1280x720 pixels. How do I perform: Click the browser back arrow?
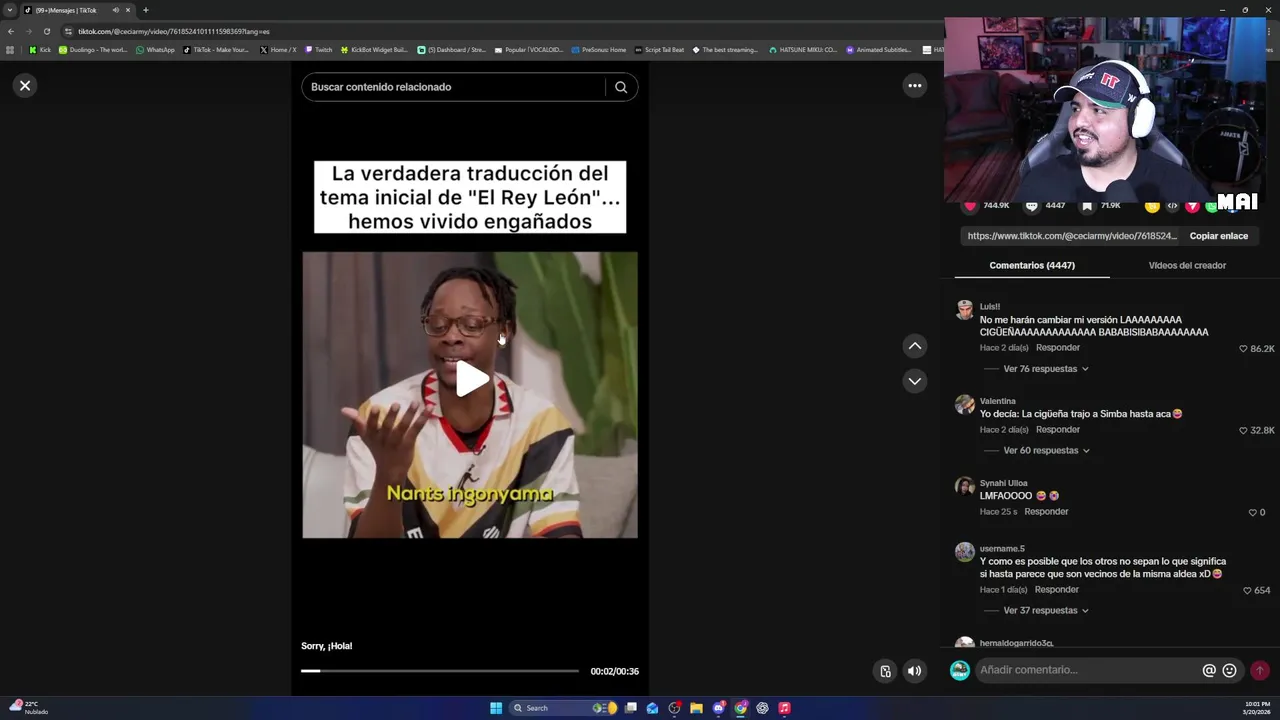(x=10, y=31)
